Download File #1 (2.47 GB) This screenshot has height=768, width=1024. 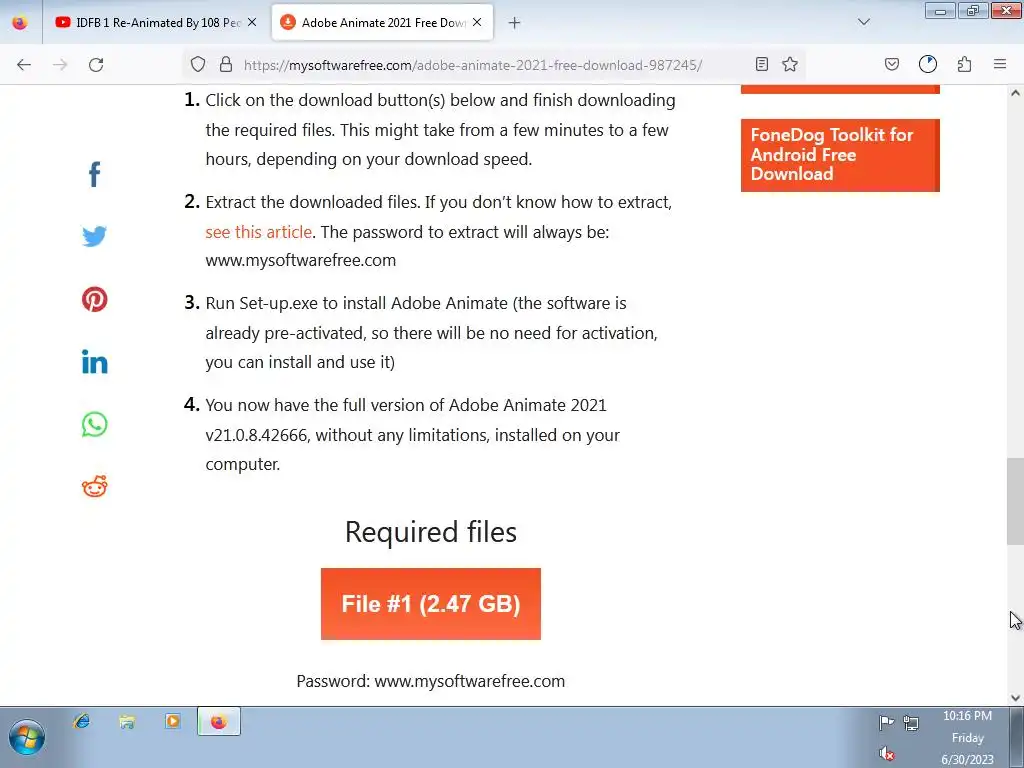pyautogui.click(x=431, y=604)
